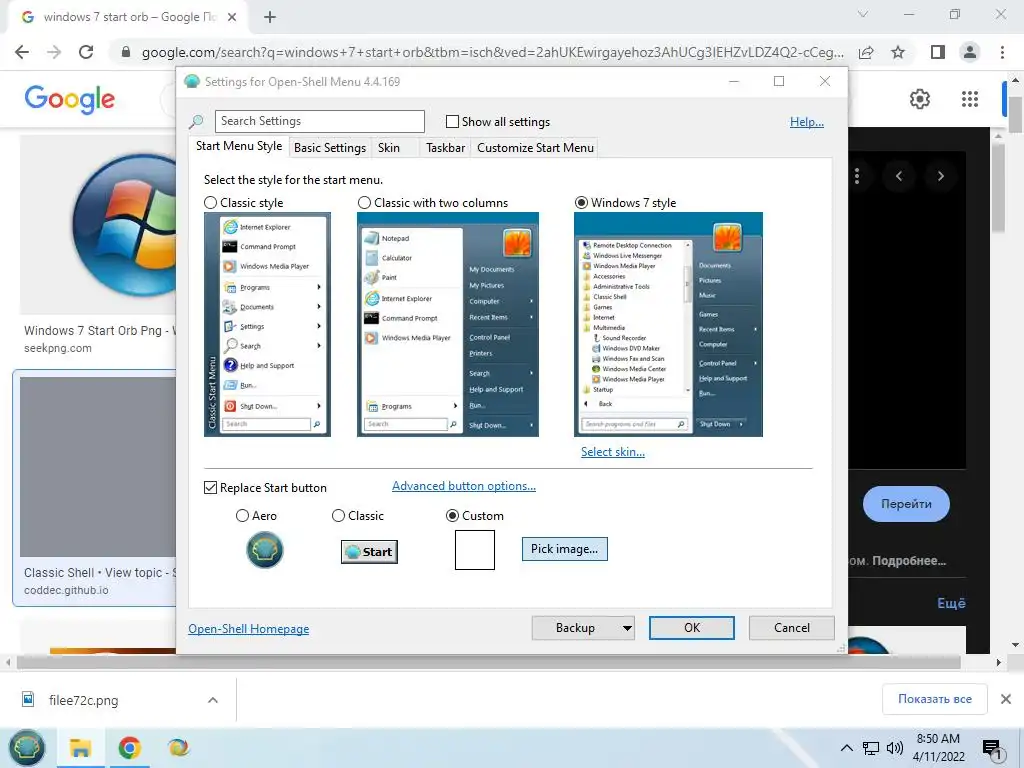Open the notification center icon

(992, 749)
